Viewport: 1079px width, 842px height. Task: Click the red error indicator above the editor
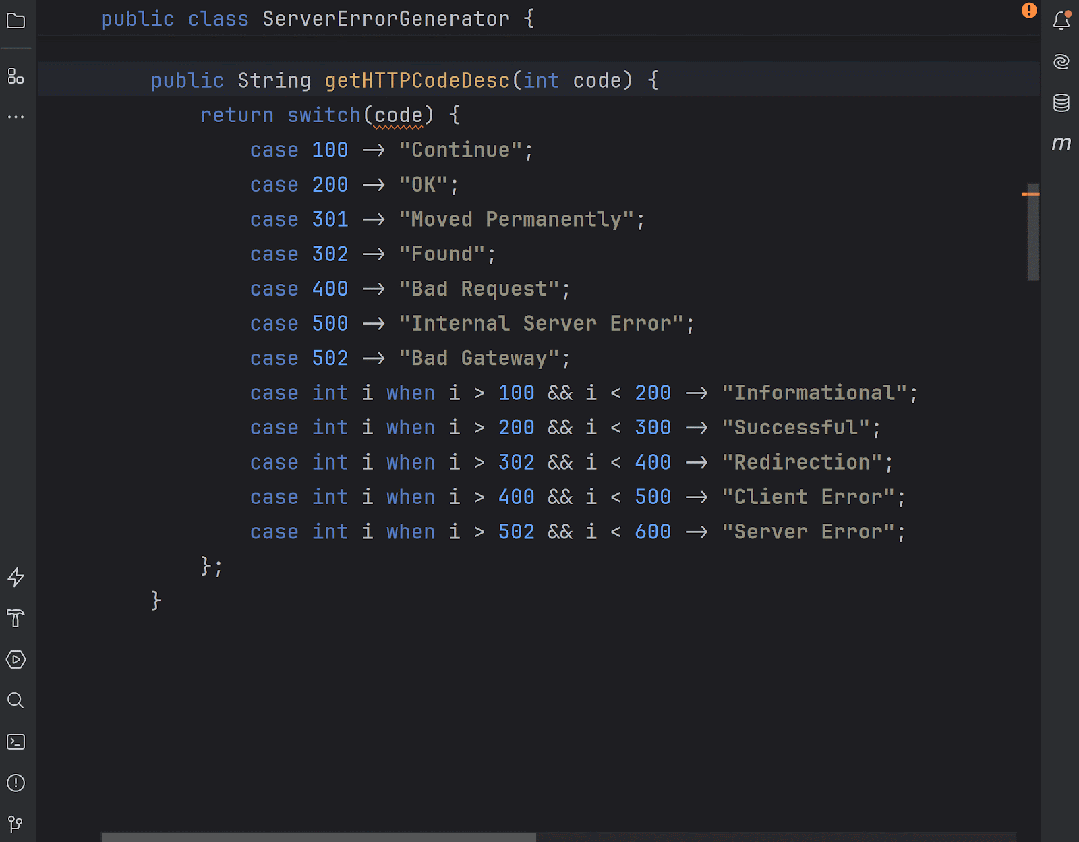[1029, 11]
